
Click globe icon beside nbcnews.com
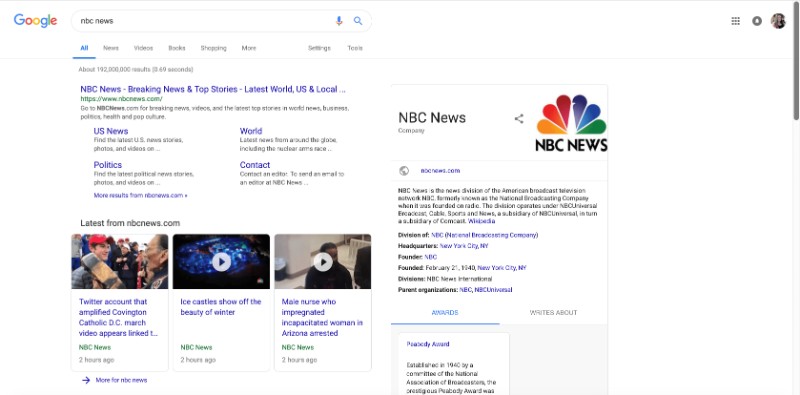pos(404,171)
